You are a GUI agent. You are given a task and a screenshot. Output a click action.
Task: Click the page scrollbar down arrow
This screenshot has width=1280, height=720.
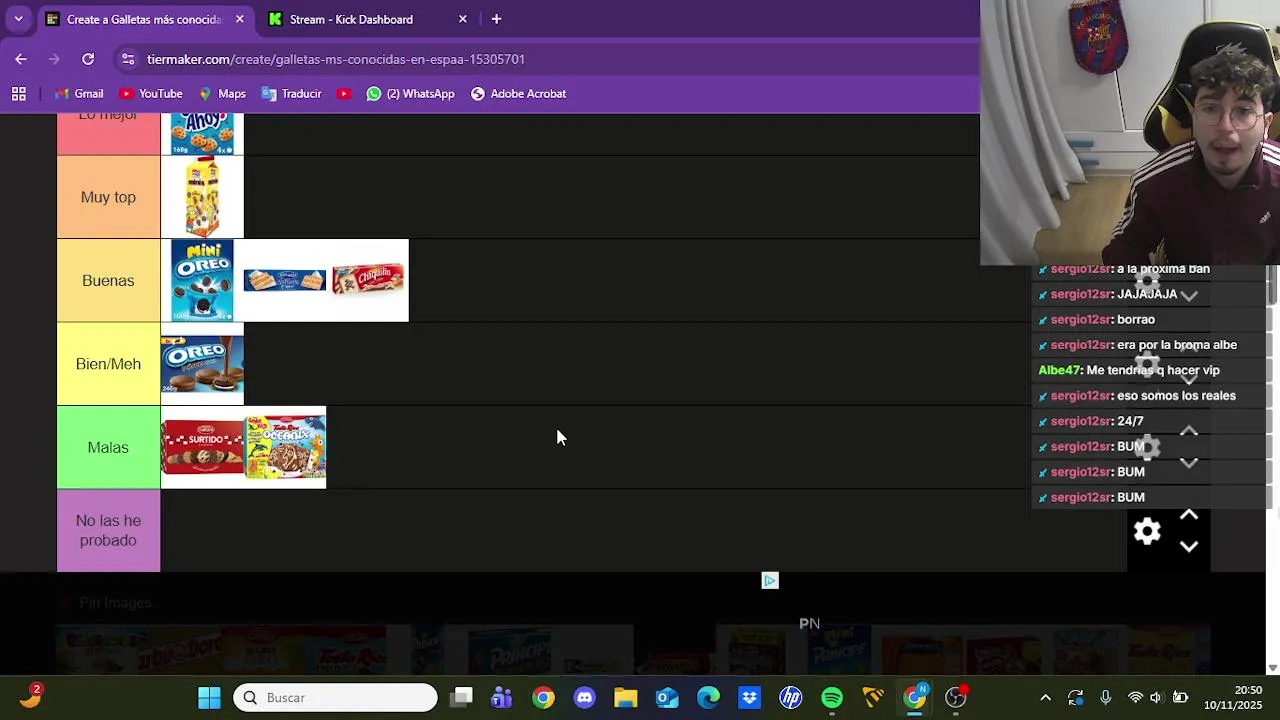(x=1273, y=667)
